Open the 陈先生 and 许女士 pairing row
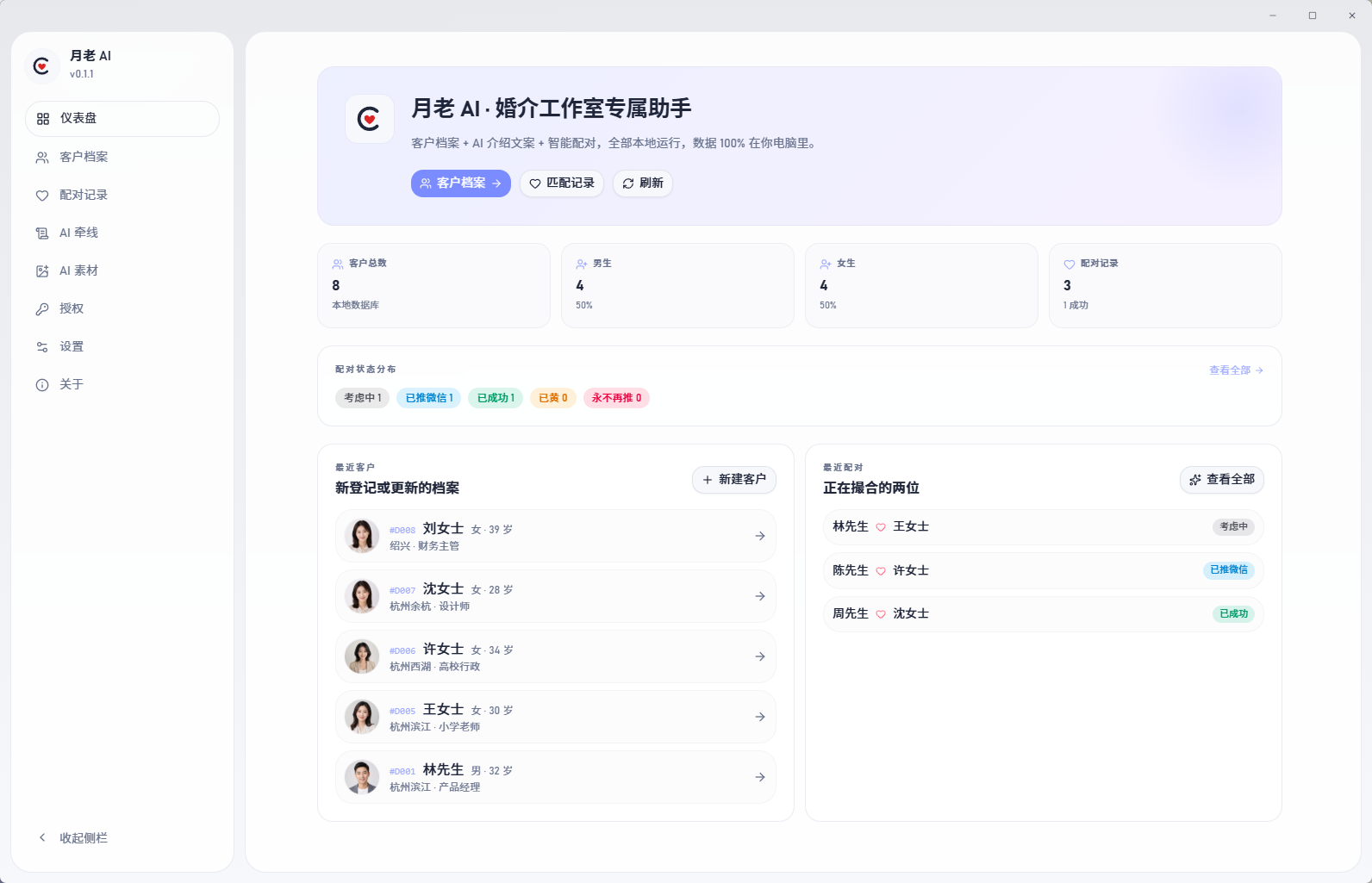This screenshot has width=1372, height=883. (x=1044, y=570)
